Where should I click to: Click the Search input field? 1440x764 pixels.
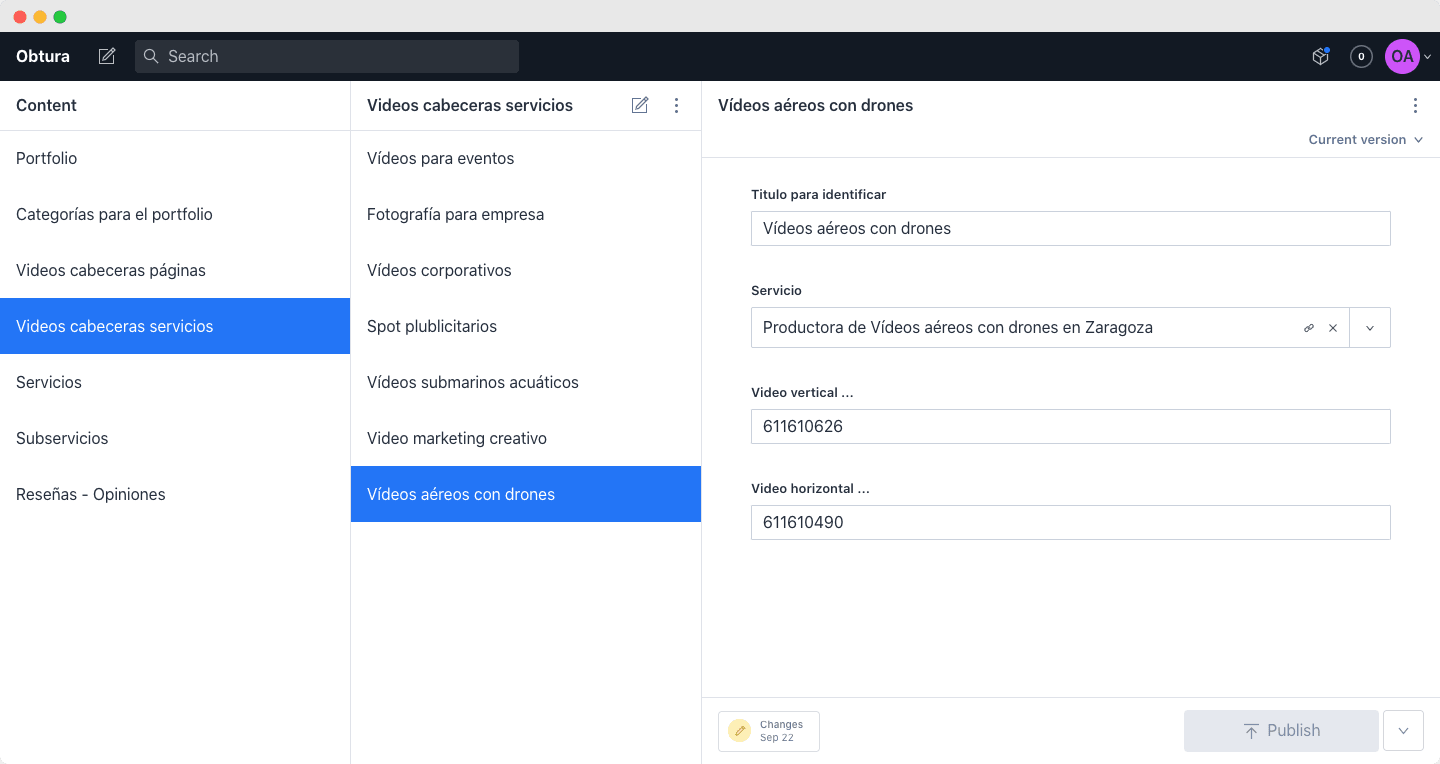[327, 56]
